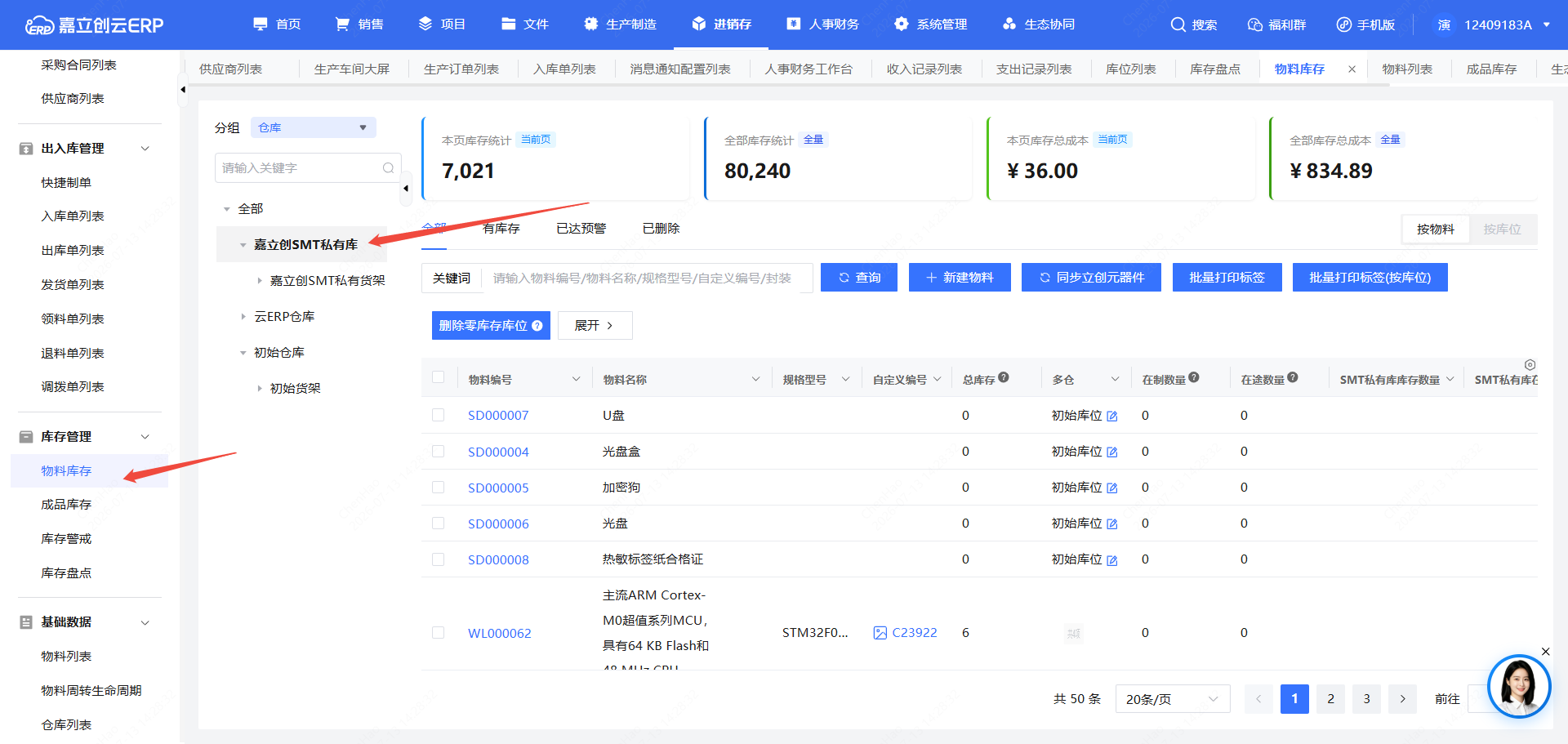Collapse the left sidebar arrow
Viewport: 1568px width, 744px height.
183,89
